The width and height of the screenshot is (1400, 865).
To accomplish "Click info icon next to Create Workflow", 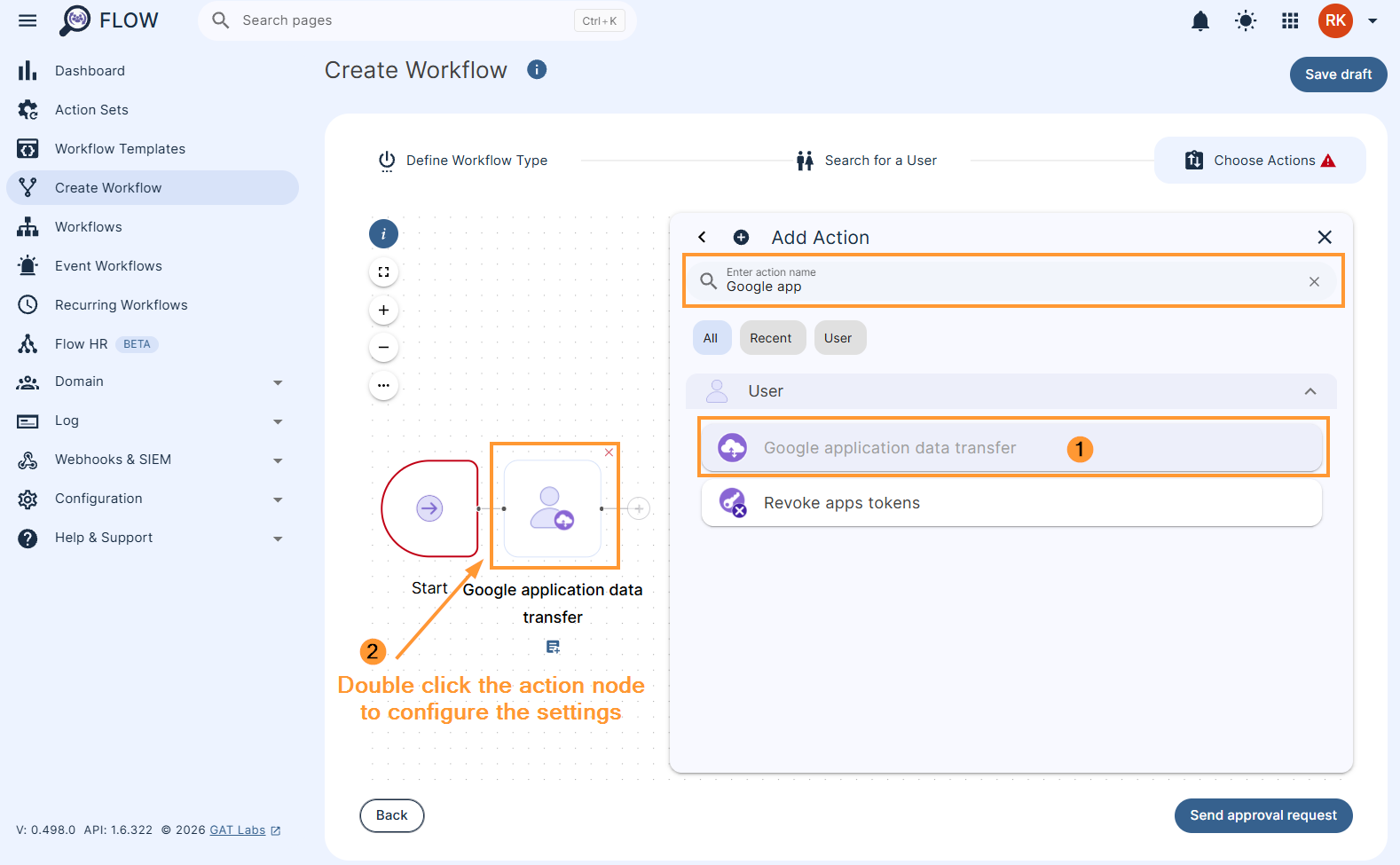I will pyautogui.click(x=537, y=69).
